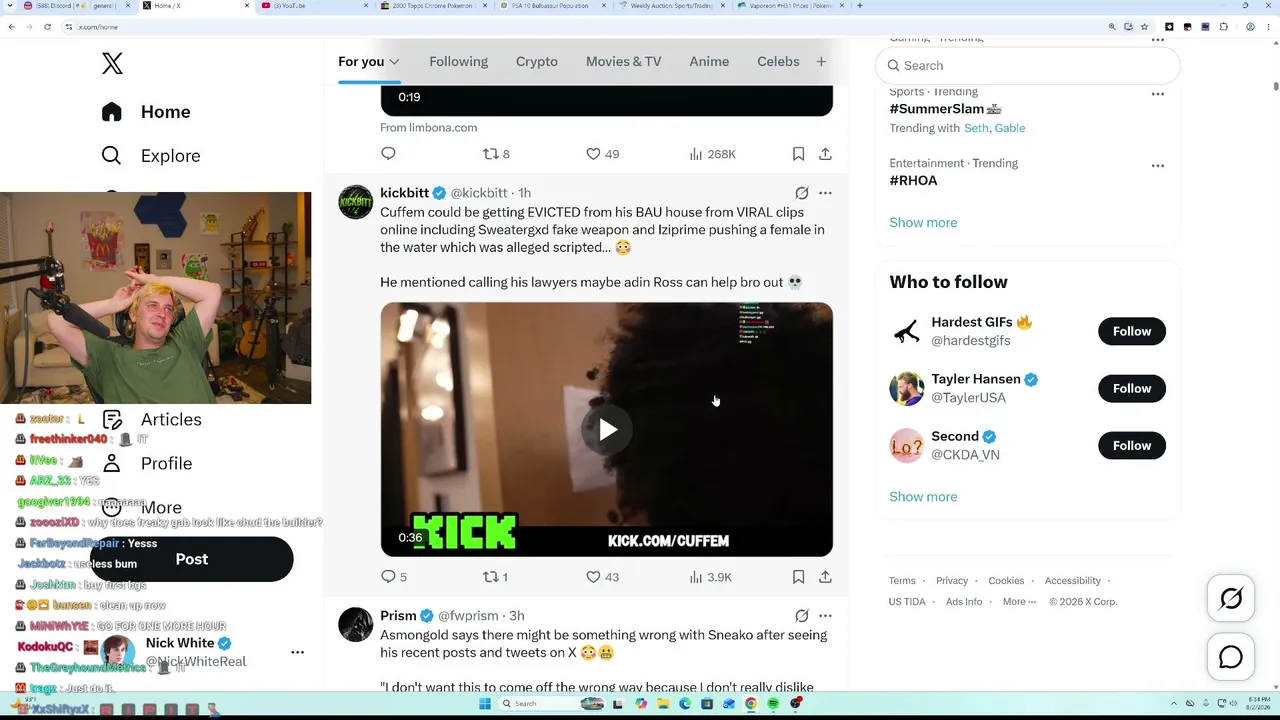Open account menu dots beside Nick White

tap(297, 652)
